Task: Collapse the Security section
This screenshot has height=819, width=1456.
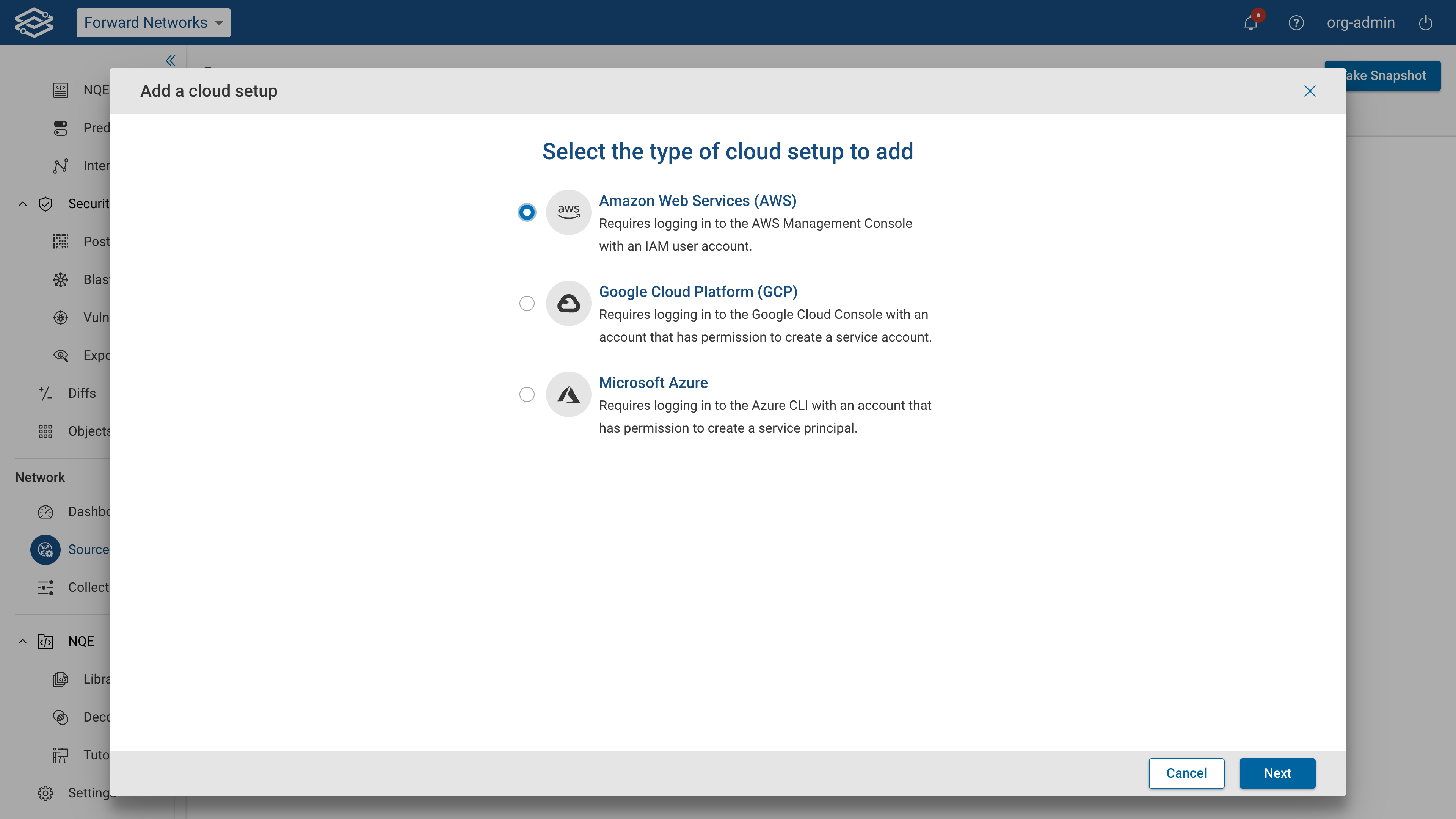Action: [x=23, y=204]
